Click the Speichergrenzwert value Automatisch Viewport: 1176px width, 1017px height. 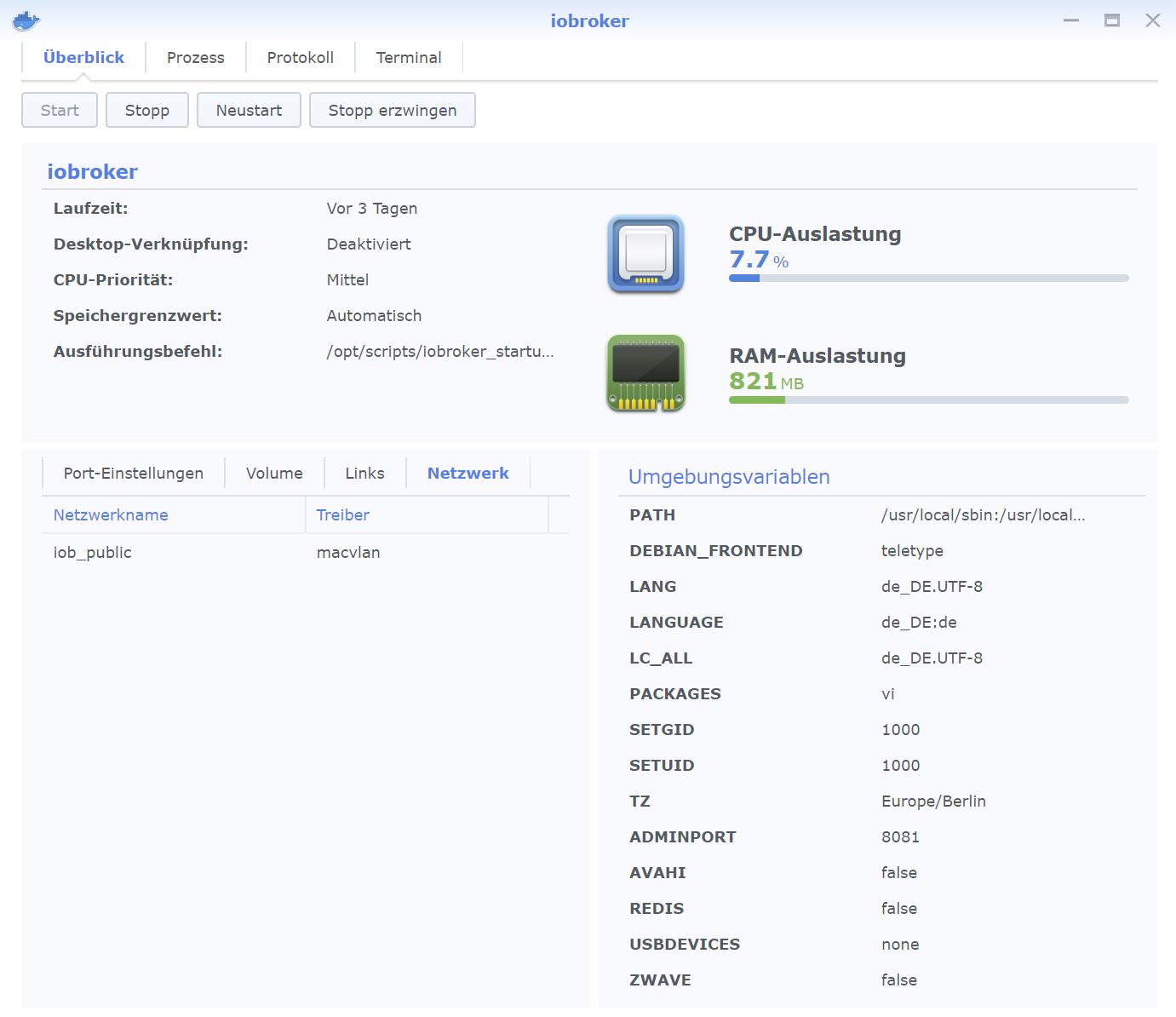click(x=374, y=315)
